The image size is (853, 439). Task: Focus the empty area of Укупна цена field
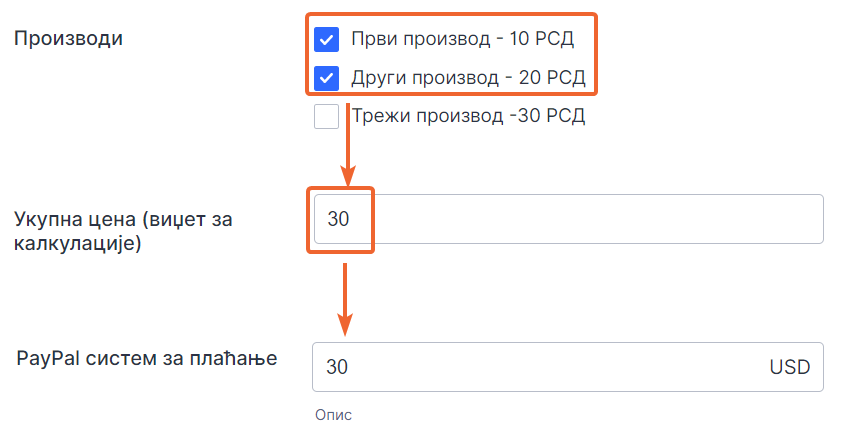click(x=600, y=219)
